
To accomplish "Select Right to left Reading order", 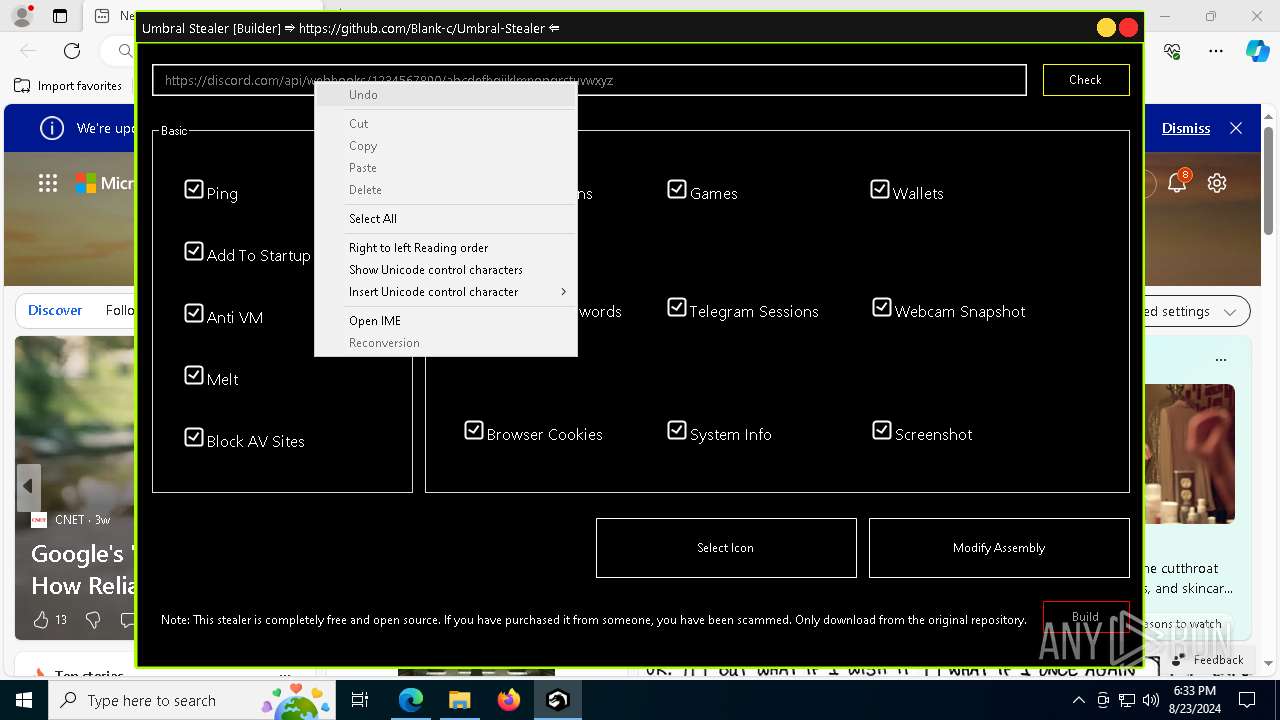I will click(x=446, y=248).
